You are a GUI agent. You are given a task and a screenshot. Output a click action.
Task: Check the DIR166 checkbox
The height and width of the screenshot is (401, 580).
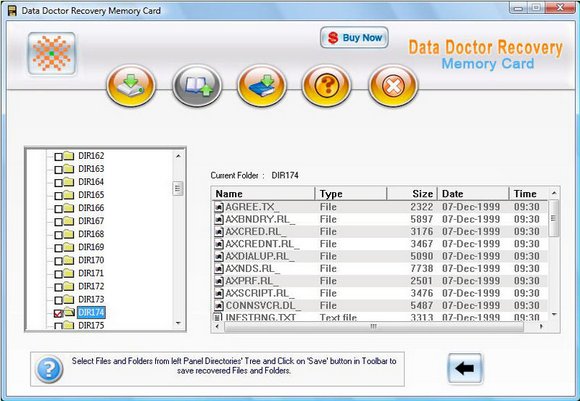pyautogui.click(x=58, y=209)
